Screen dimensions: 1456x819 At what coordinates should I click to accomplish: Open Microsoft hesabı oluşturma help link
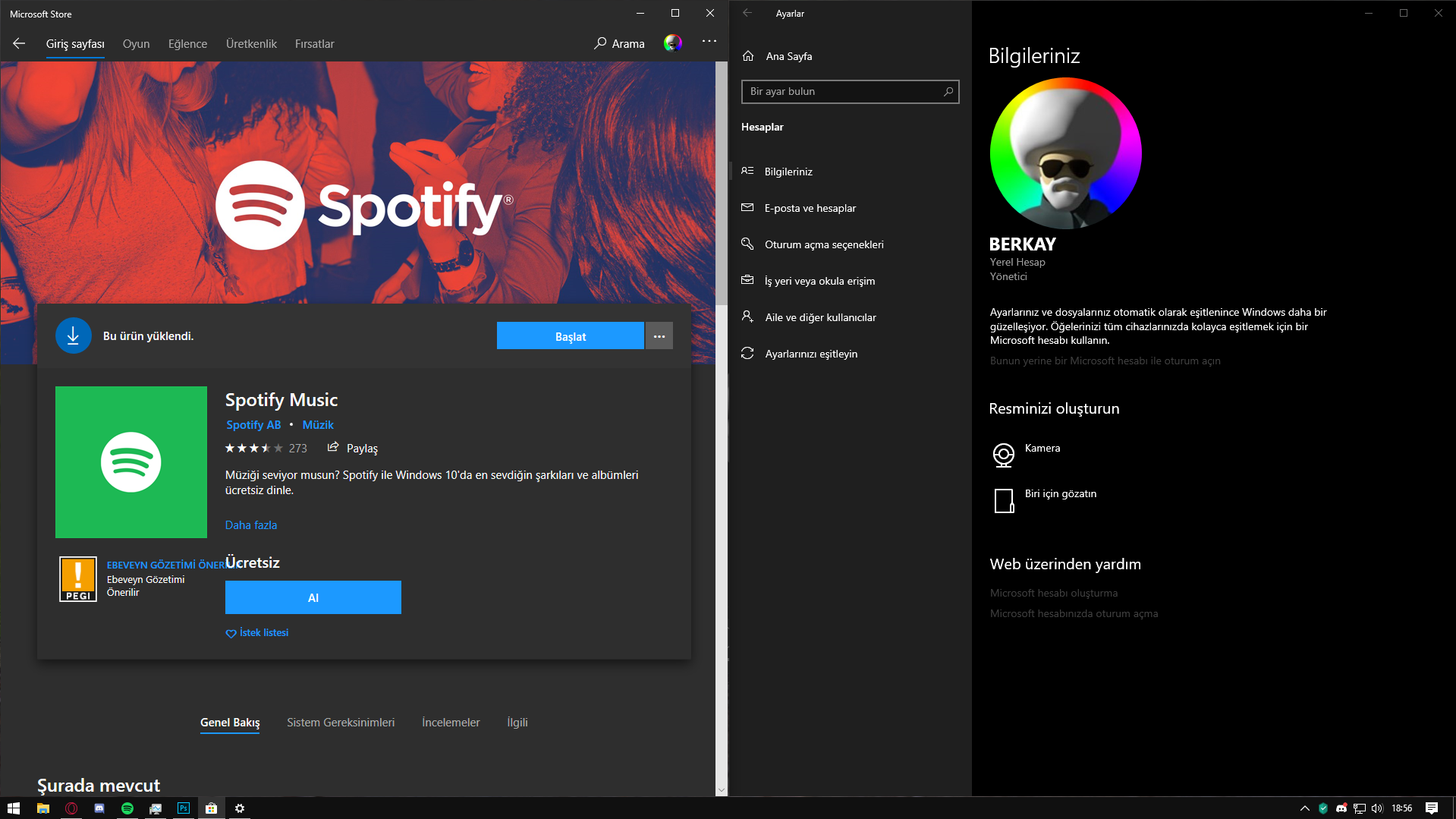click(x=1053, y=594)
